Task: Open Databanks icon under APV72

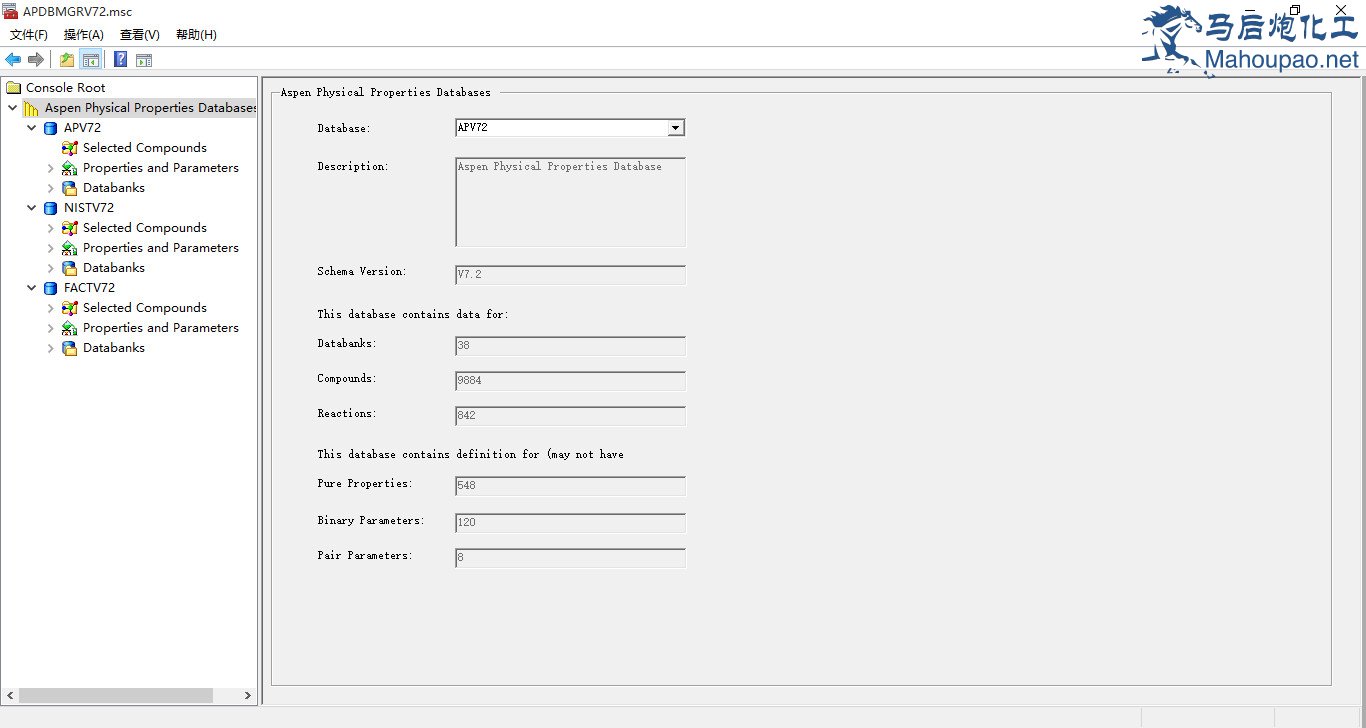Action: pyautogui.click(x=70, y=188)
